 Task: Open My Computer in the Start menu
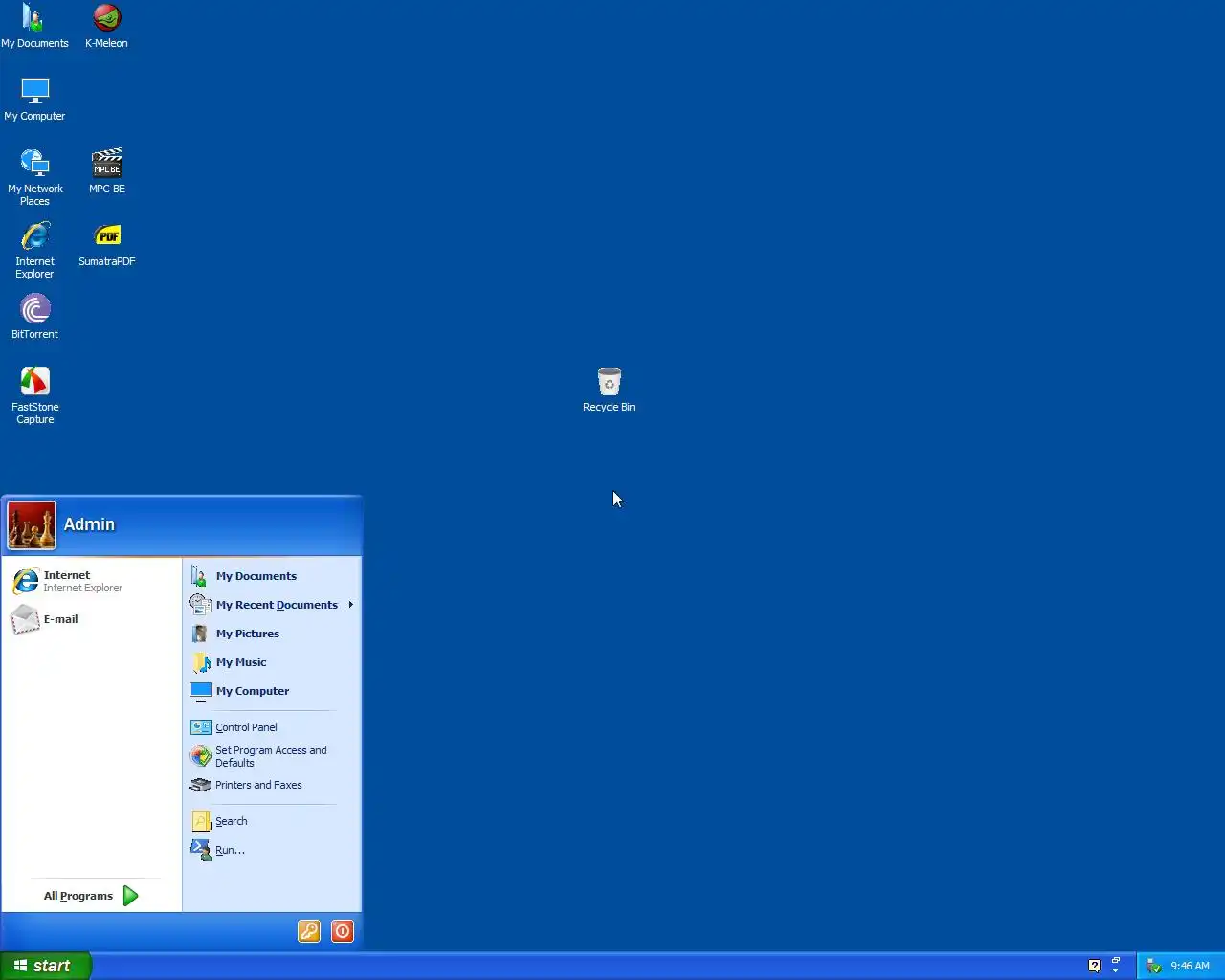pyautogui.click(x=272, y=691)
